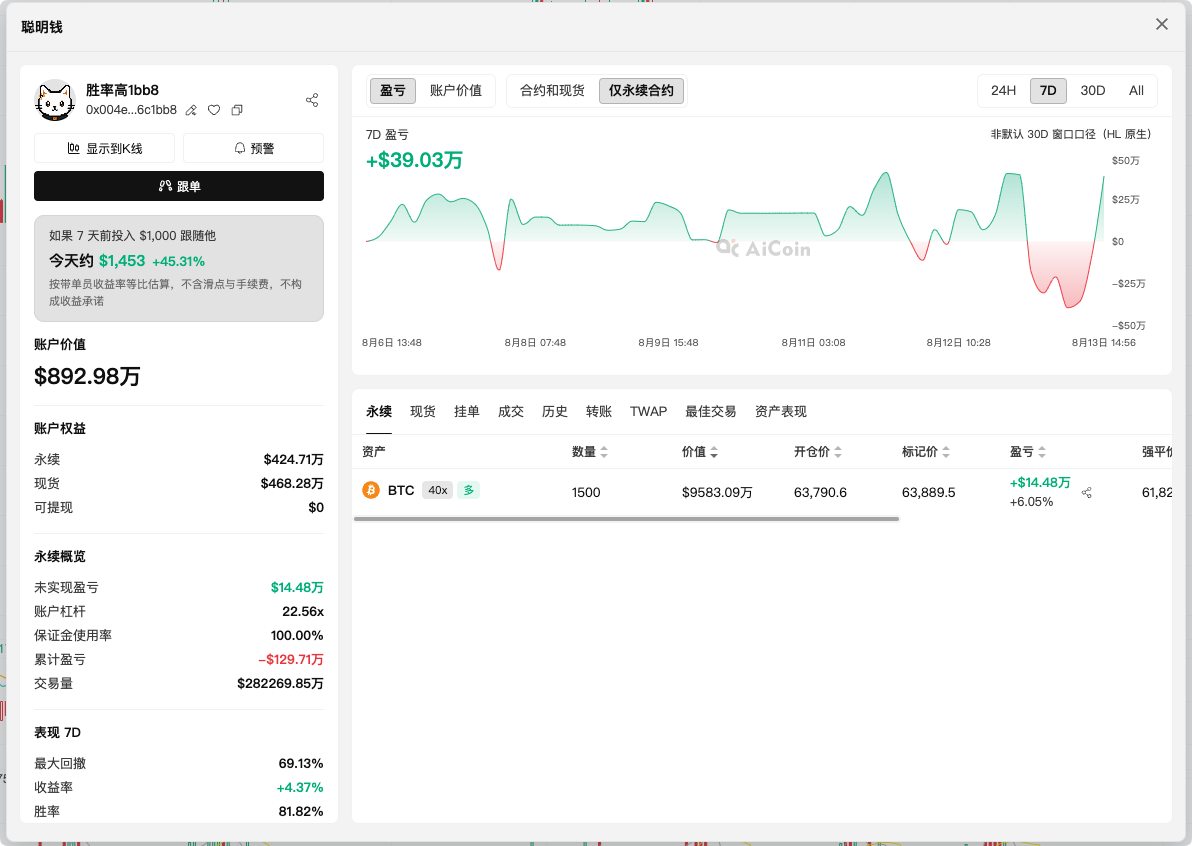The image size is (1192, 846).
Task: Click the wallet address 0x004e...6c1bb8
Action: (132, 110)
